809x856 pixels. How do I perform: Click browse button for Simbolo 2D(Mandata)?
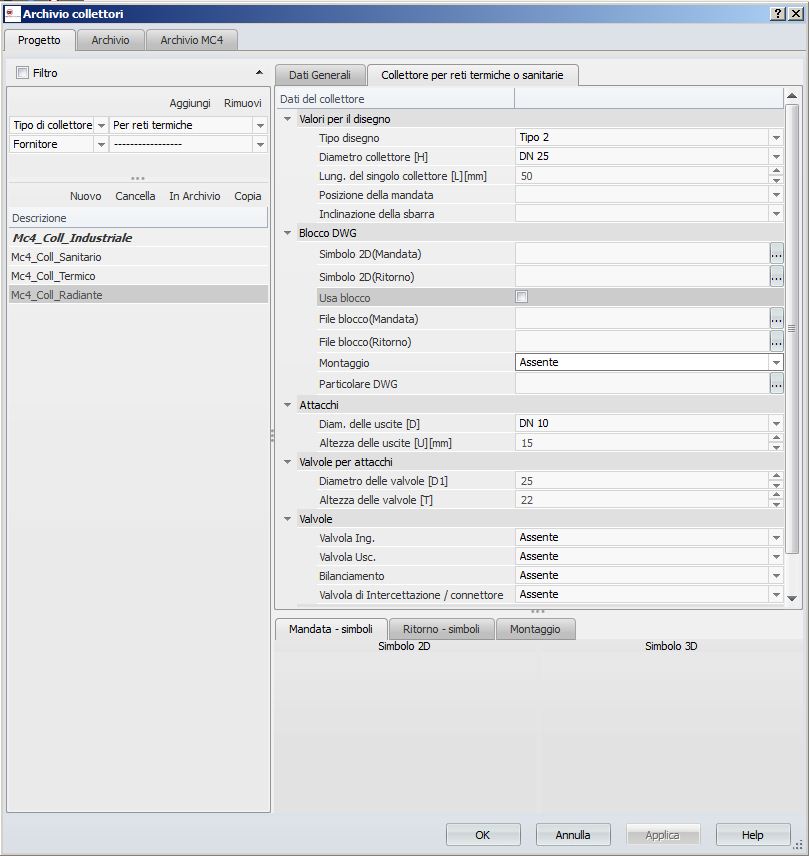776,254
